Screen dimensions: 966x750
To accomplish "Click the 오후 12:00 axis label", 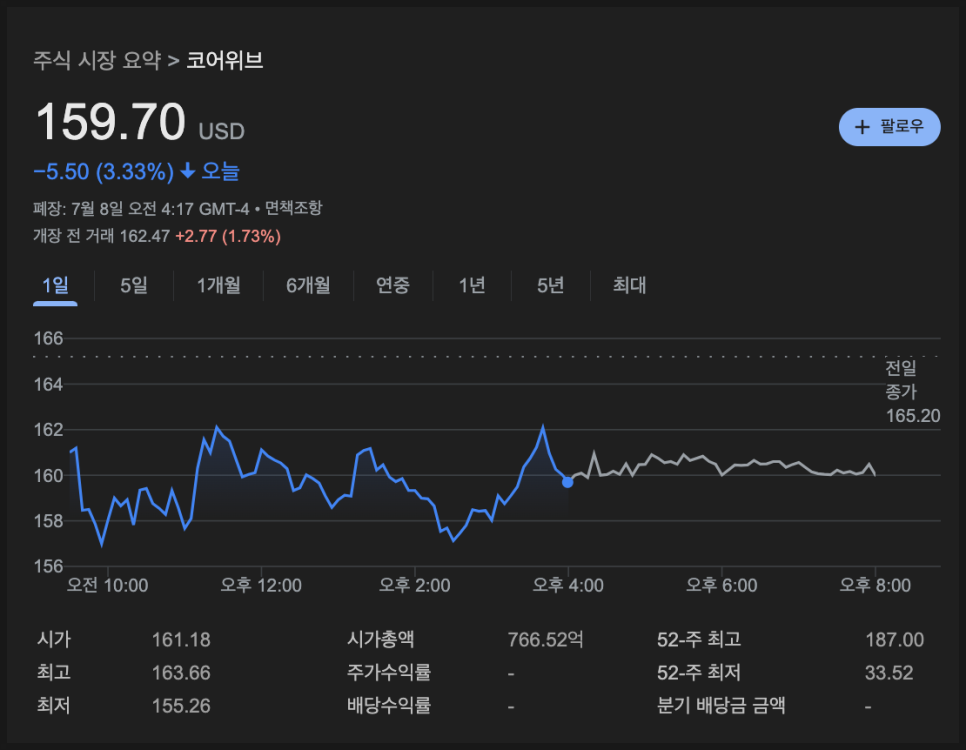I will [x=261, y=585].
